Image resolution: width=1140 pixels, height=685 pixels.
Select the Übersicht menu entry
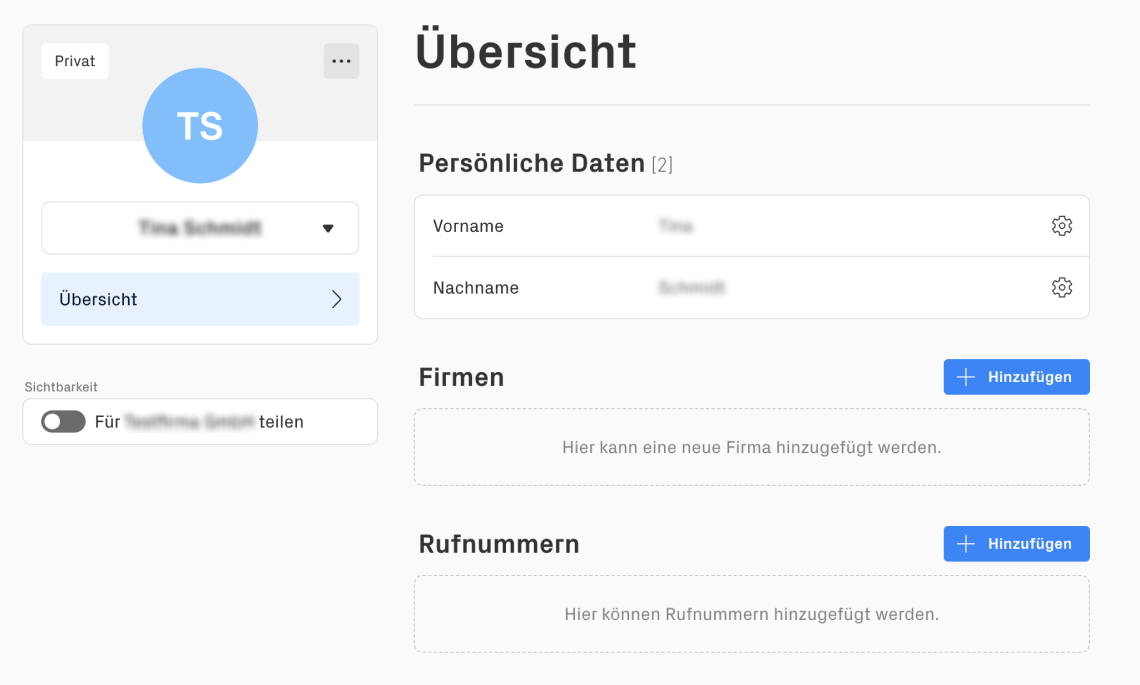200,300
